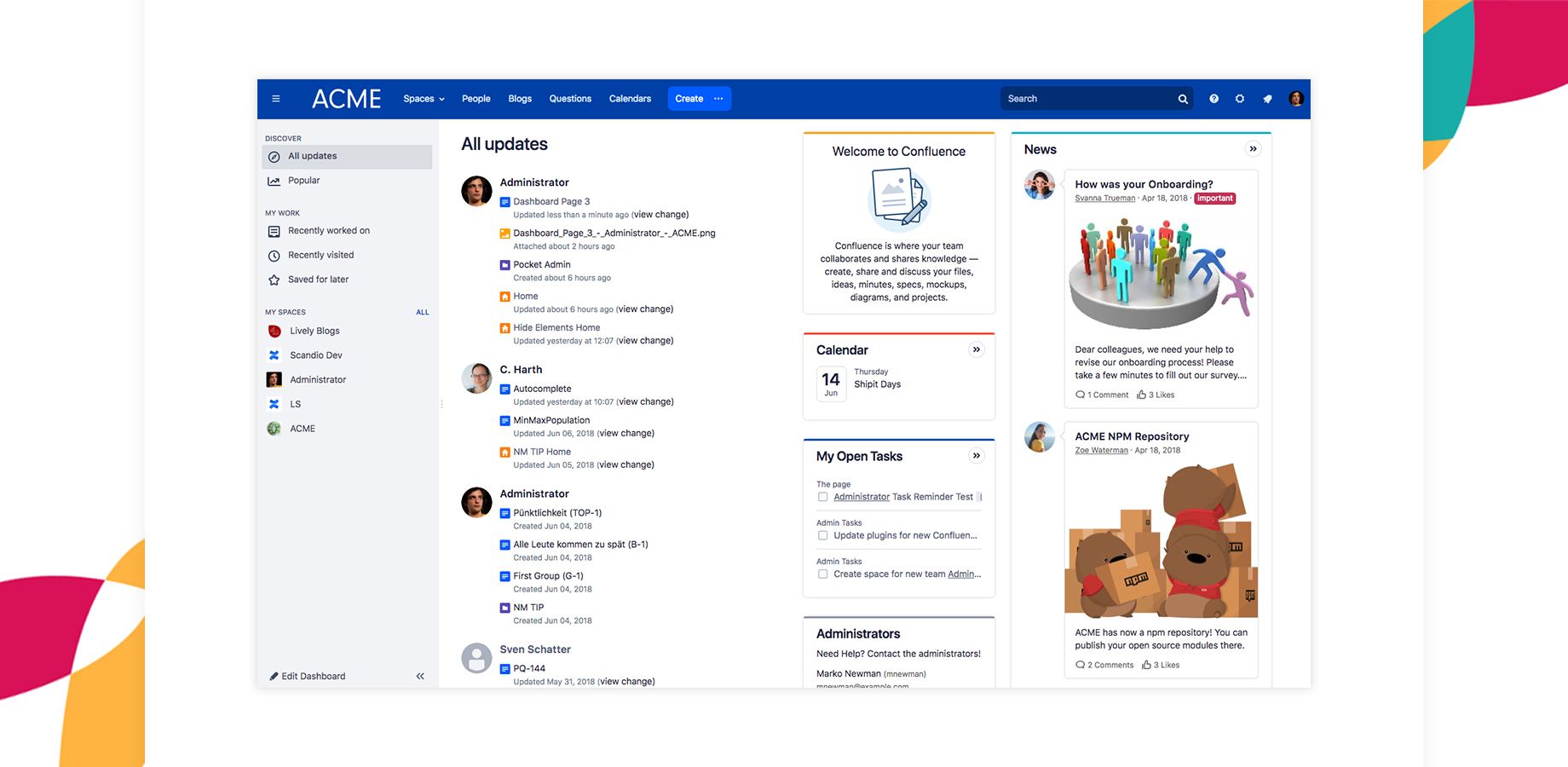
Task: Open the Create more options ellipsis
Action: pyautogui.click(x=718, y=99)
